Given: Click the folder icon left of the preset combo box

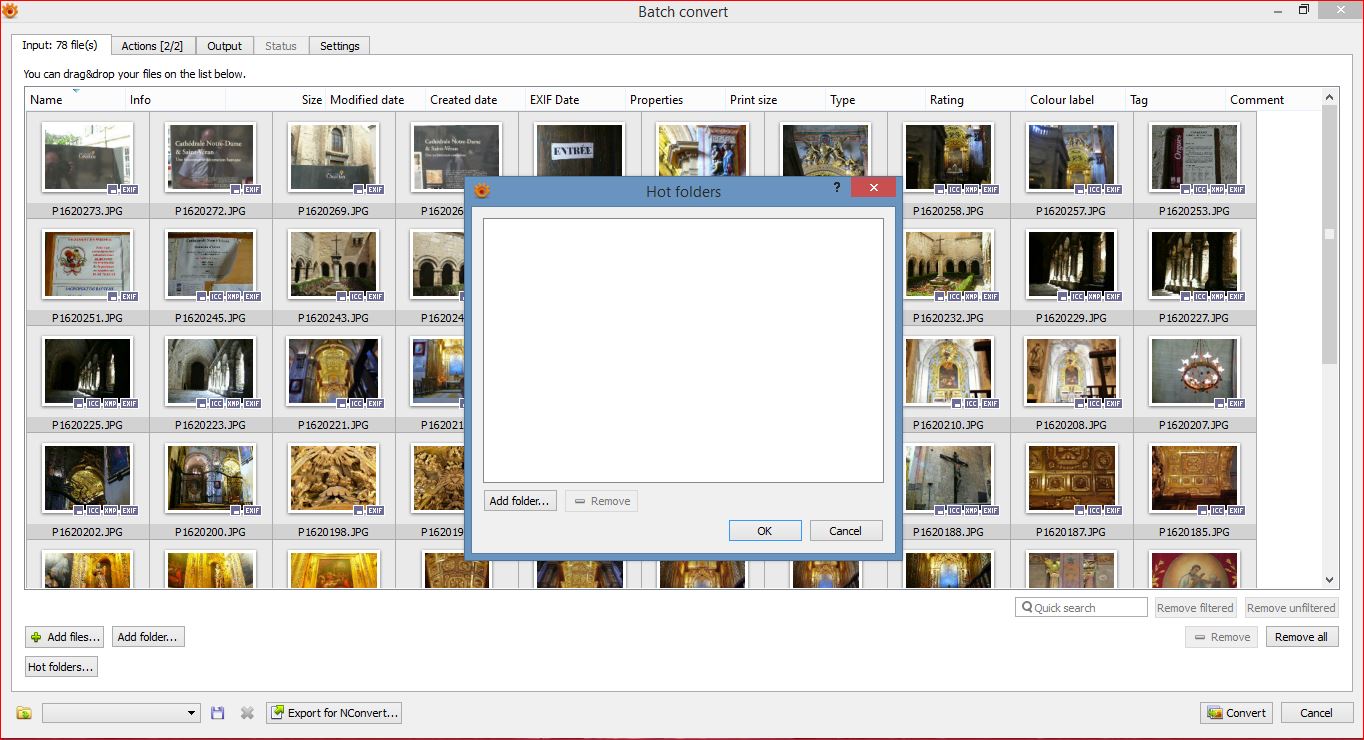Looking at the screenshot, I should [24, 713].
